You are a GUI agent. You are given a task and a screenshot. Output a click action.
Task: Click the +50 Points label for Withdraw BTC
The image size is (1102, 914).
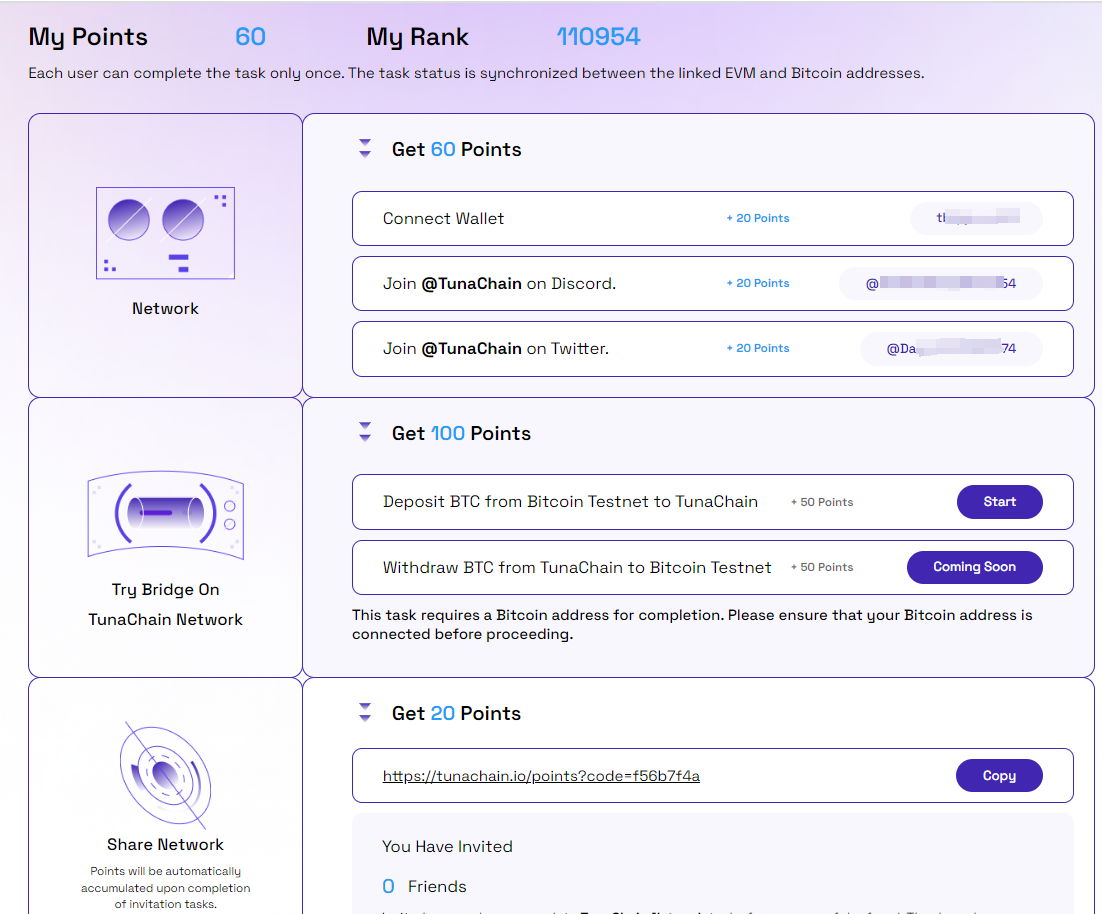[x=822, y=567]
